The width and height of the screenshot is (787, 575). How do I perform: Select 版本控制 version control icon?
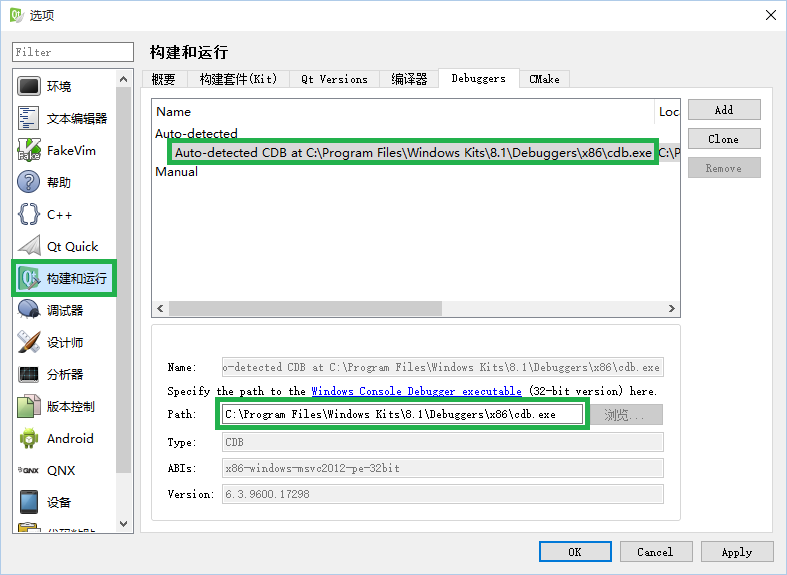point(29,406)
